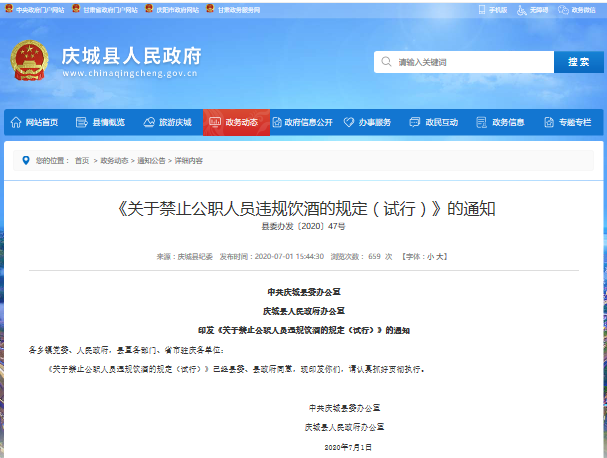Set font size to 小
The width and height of the screenshot is (607, 458).
431,257
